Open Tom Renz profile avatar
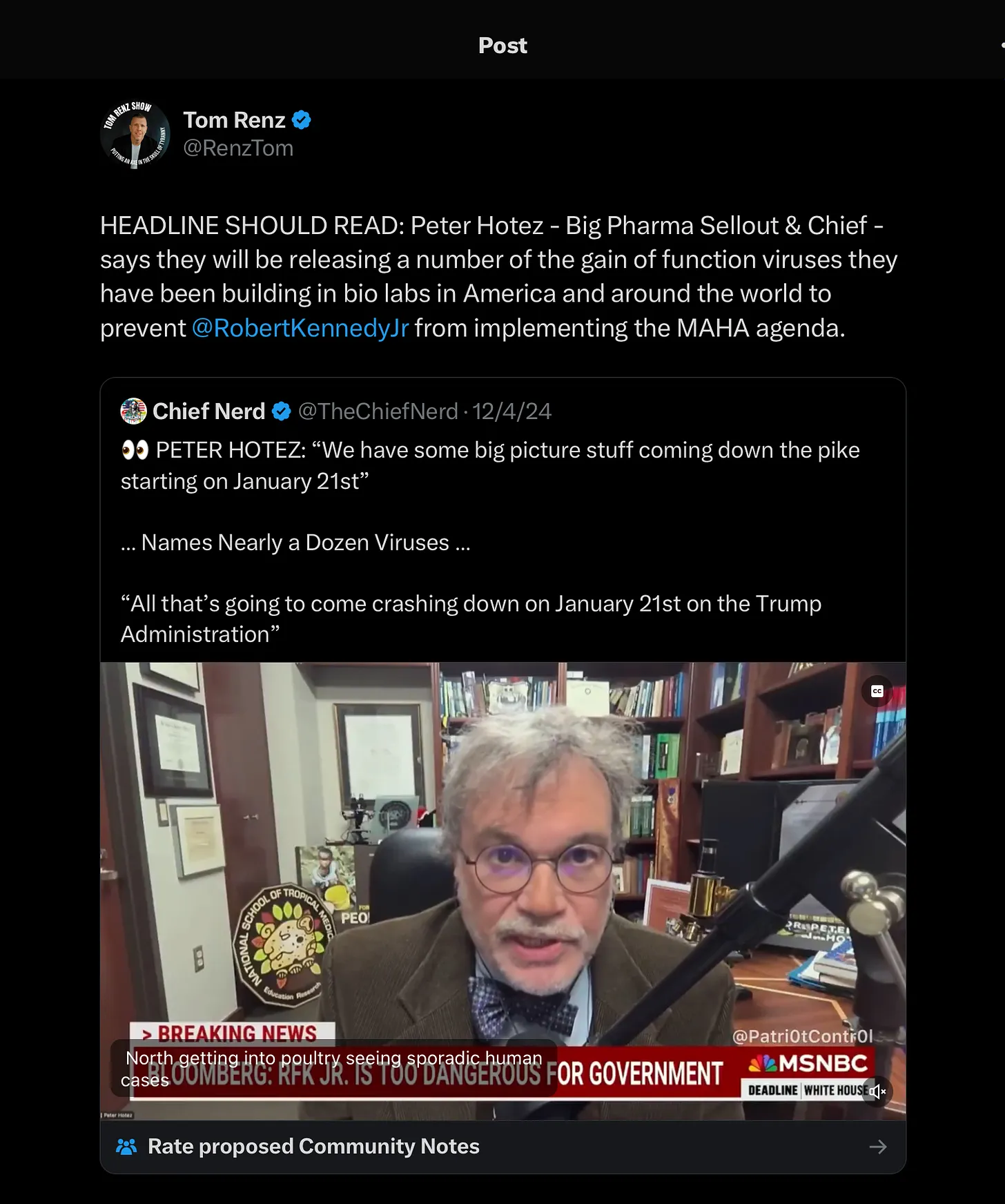 (135, 134)
